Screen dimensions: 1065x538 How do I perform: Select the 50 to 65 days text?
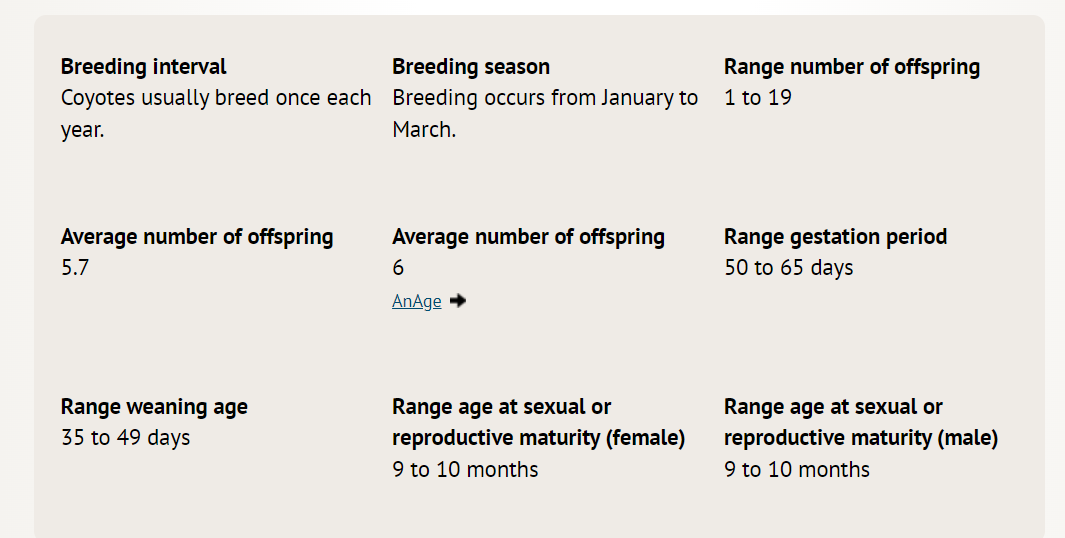789,268
